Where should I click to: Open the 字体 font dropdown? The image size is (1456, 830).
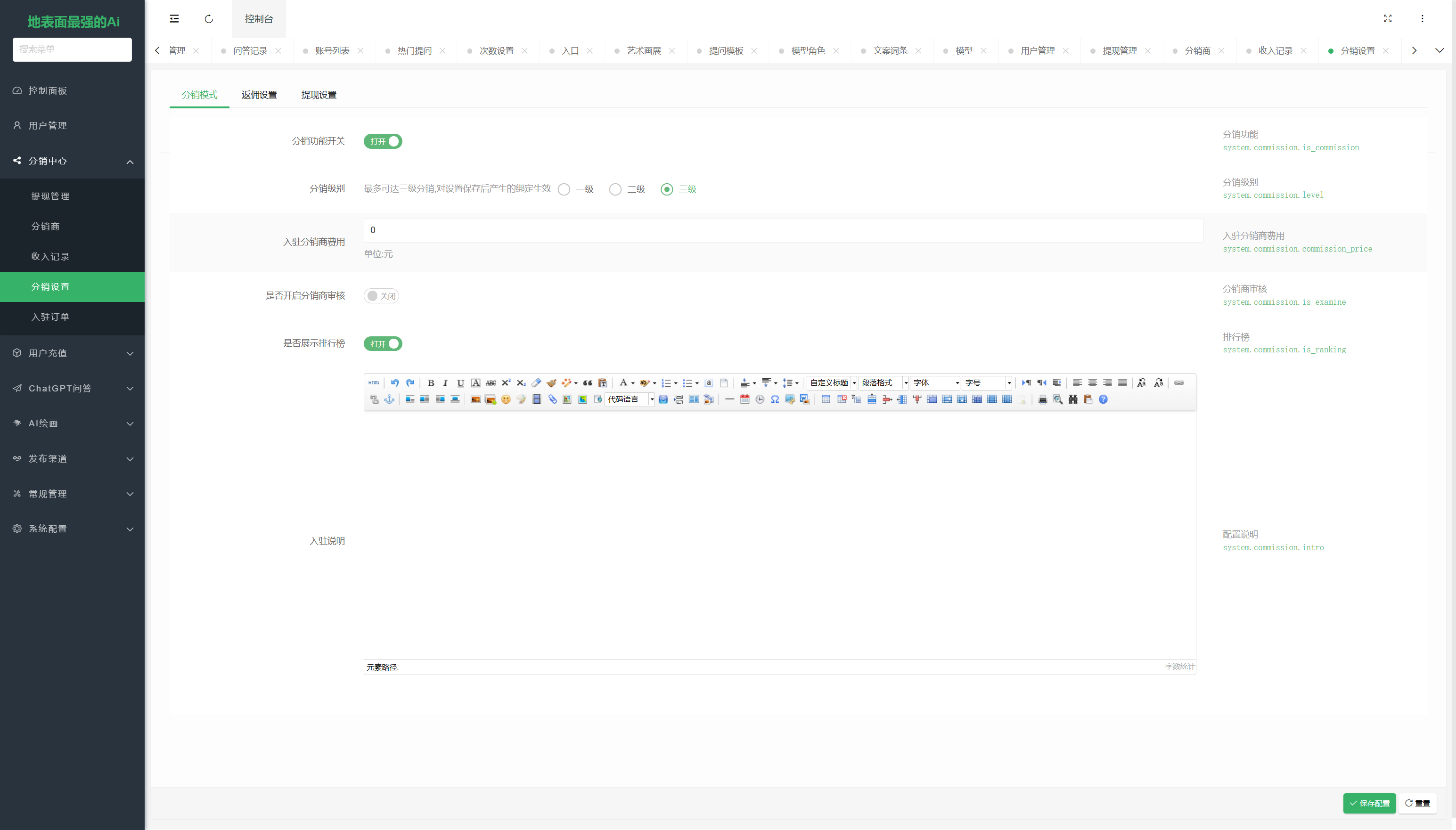point(935,383)
